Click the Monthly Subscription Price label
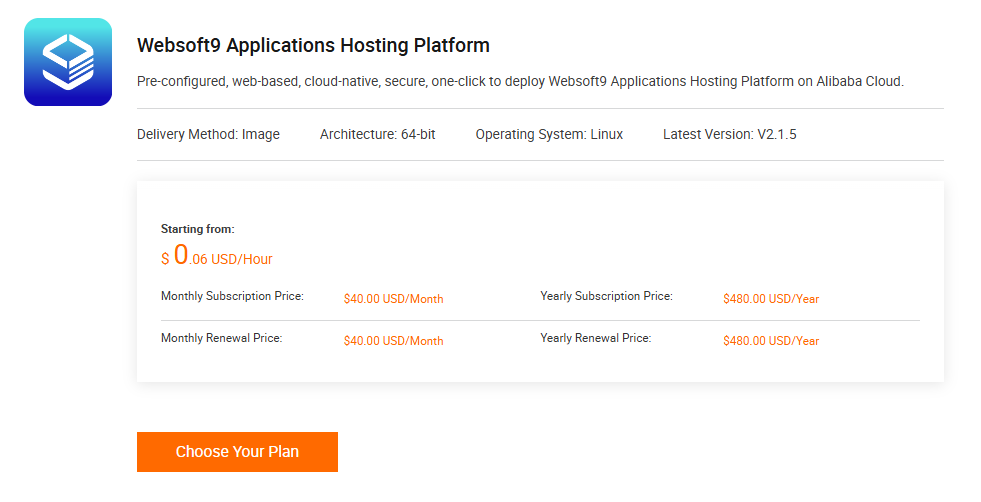981x502 pixels. coord(232,297)
